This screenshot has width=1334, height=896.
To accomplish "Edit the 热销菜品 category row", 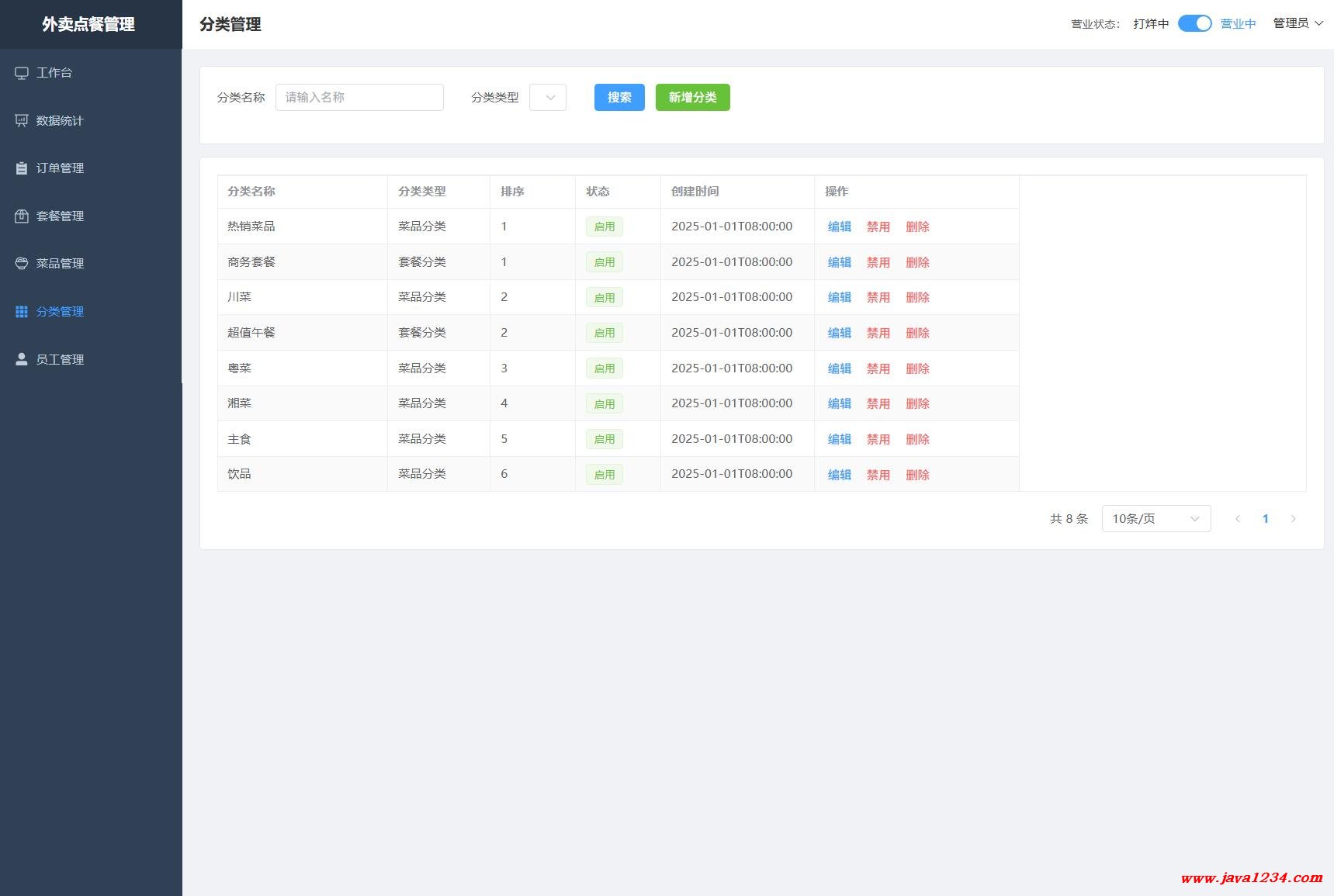I will [x=839, y=227].
